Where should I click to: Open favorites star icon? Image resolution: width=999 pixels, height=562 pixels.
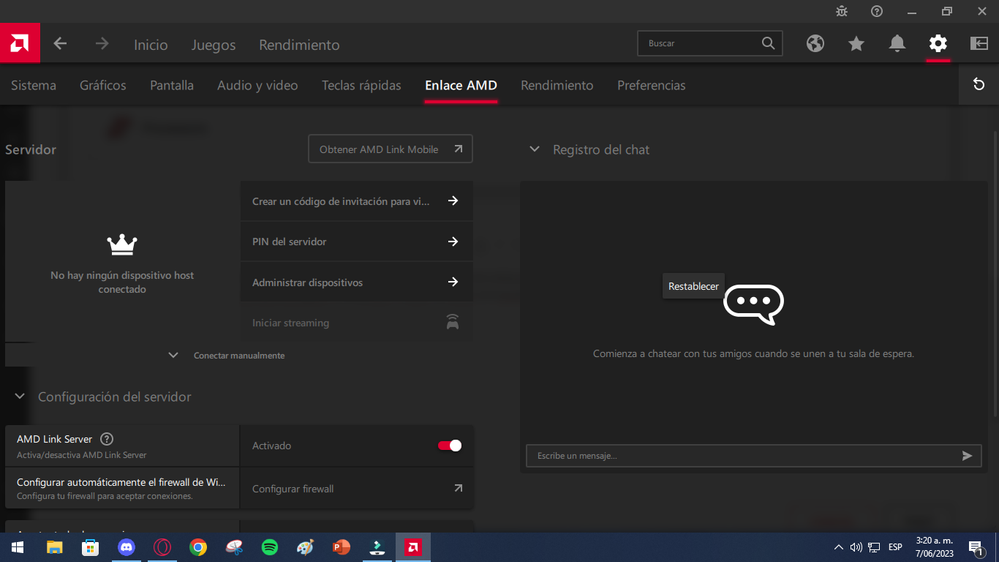click(856, 43)
